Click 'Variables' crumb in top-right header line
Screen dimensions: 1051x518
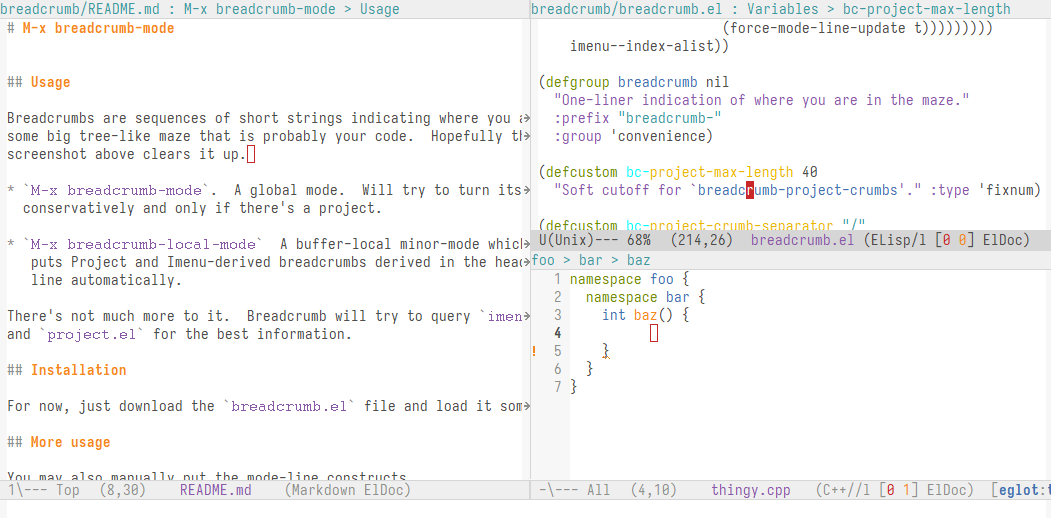tap(783, 9)
